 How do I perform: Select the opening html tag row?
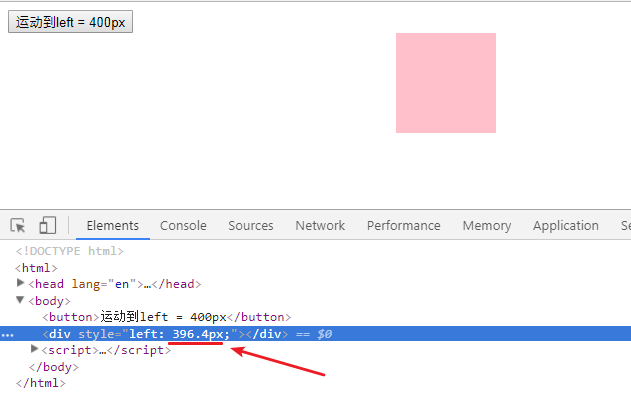coord(36,268)
